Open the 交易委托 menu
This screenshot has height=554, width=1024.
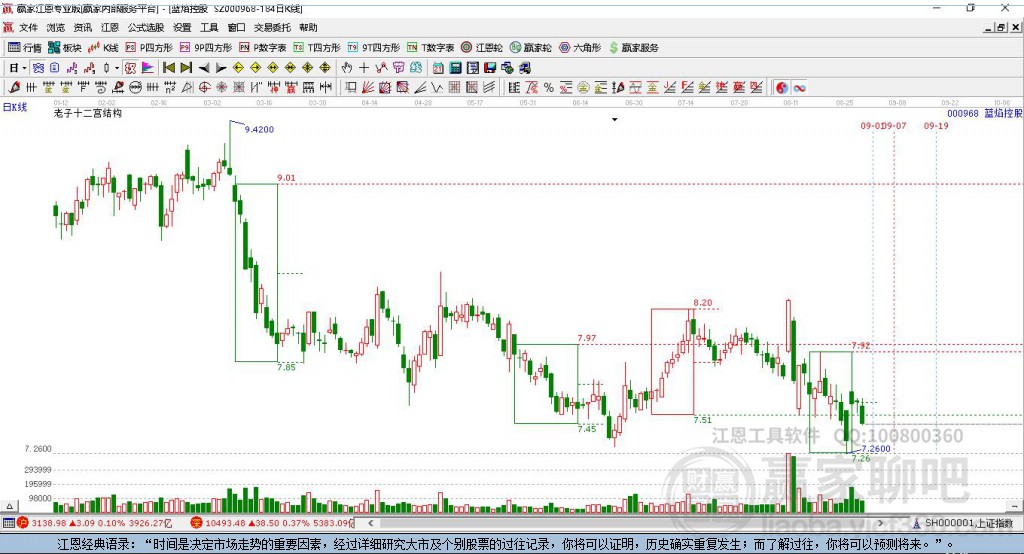tap(272, 27)
